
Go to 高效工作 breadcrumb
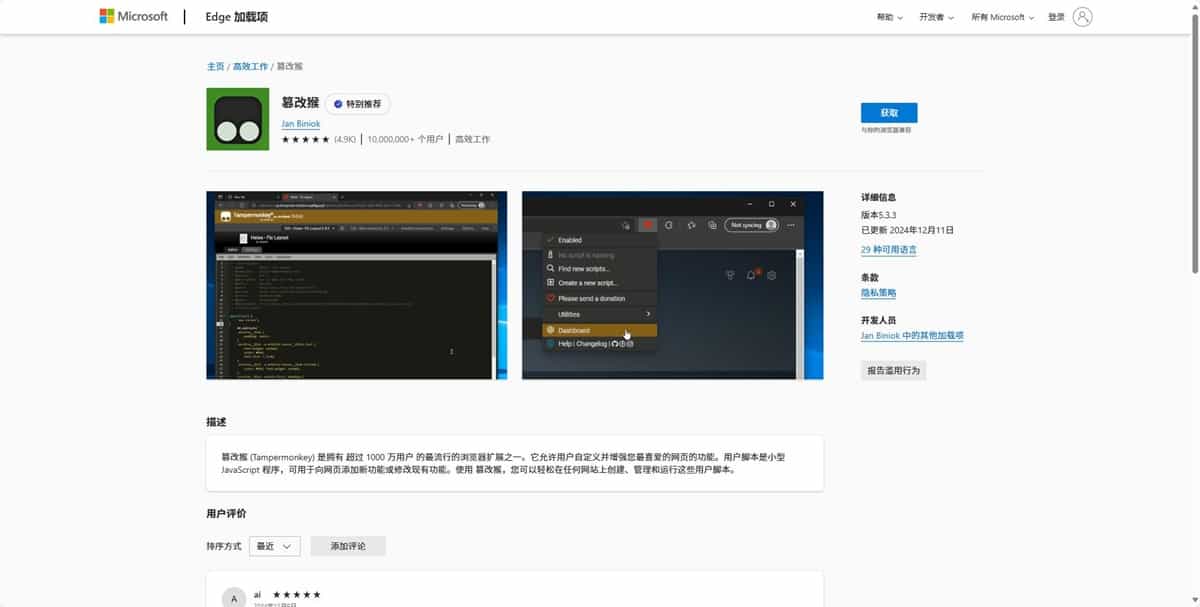pyautogui.click(x=250, y=66)
